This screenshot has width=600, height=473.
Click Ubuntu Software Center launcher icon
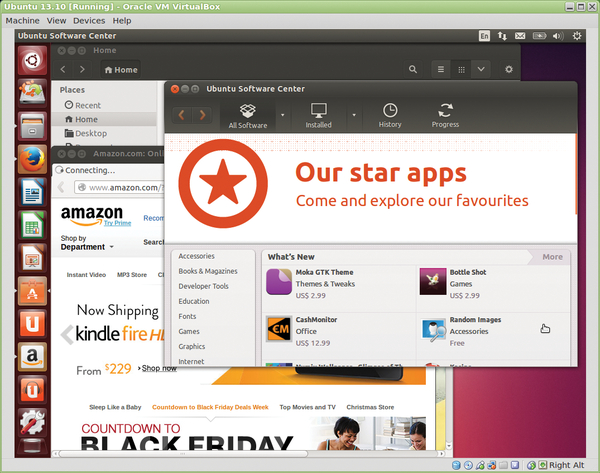pyautogui.click(x=33, y=291)
